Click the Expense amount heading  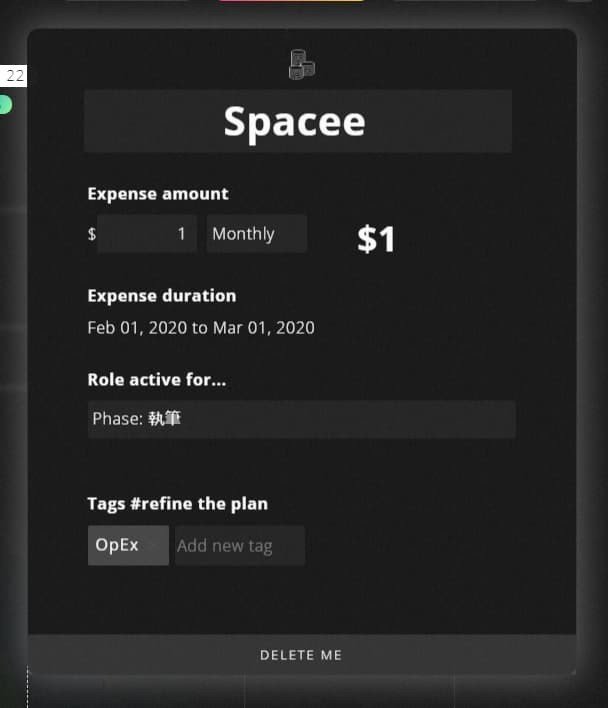tap(158, 194)
